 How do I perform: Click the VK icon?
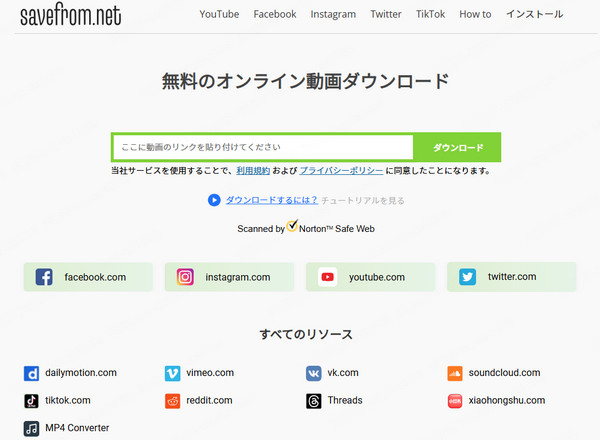click(x=314, y=373)
